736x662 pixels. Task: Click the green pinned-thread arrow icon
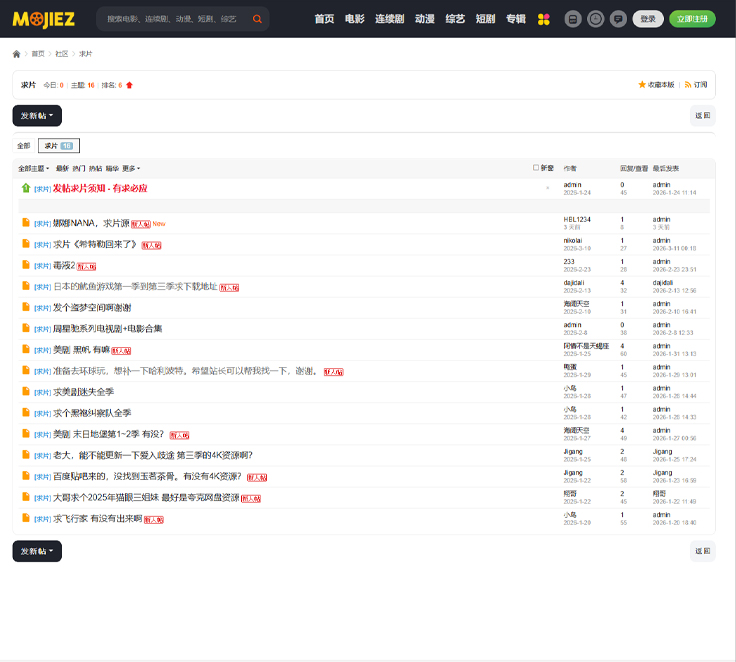26,187
